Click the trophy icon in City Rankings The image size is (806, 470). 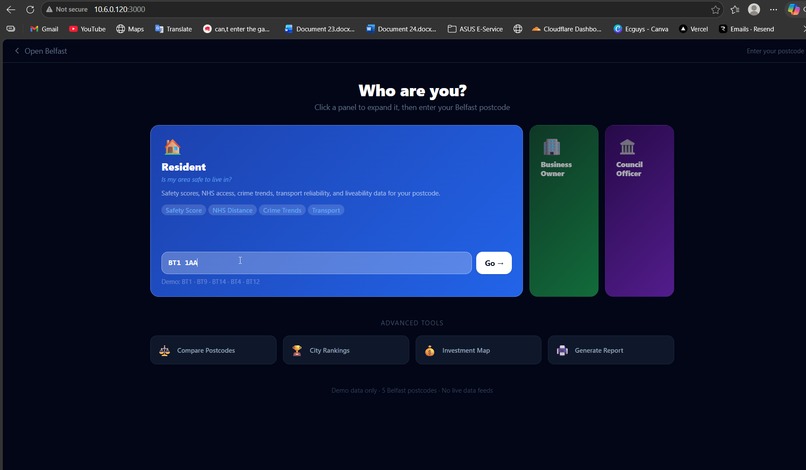tap(297, 350)
